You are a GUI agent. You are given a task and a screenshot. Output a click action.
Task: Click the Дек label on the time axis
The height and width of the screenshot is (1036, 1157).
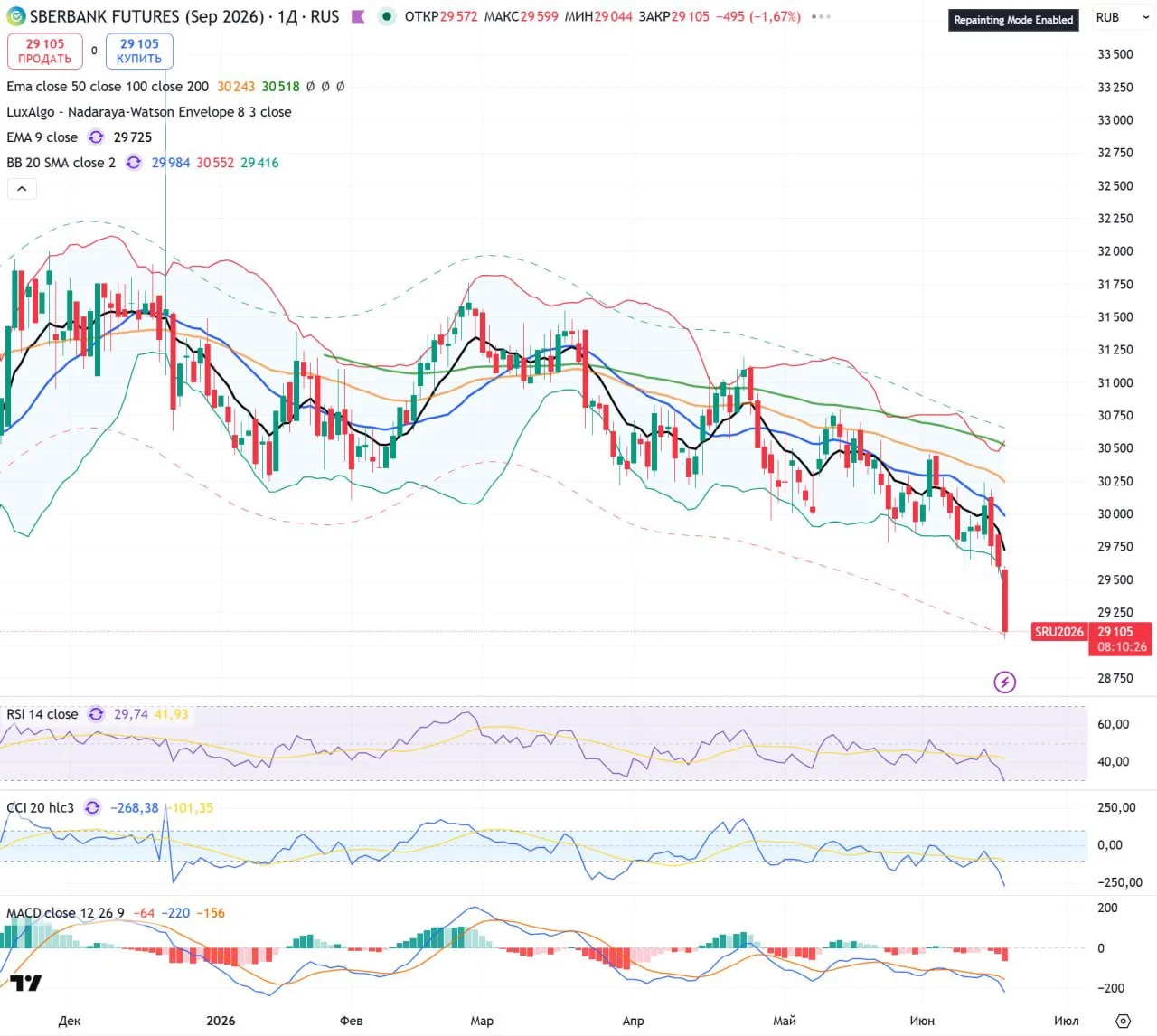point(70,1021)
